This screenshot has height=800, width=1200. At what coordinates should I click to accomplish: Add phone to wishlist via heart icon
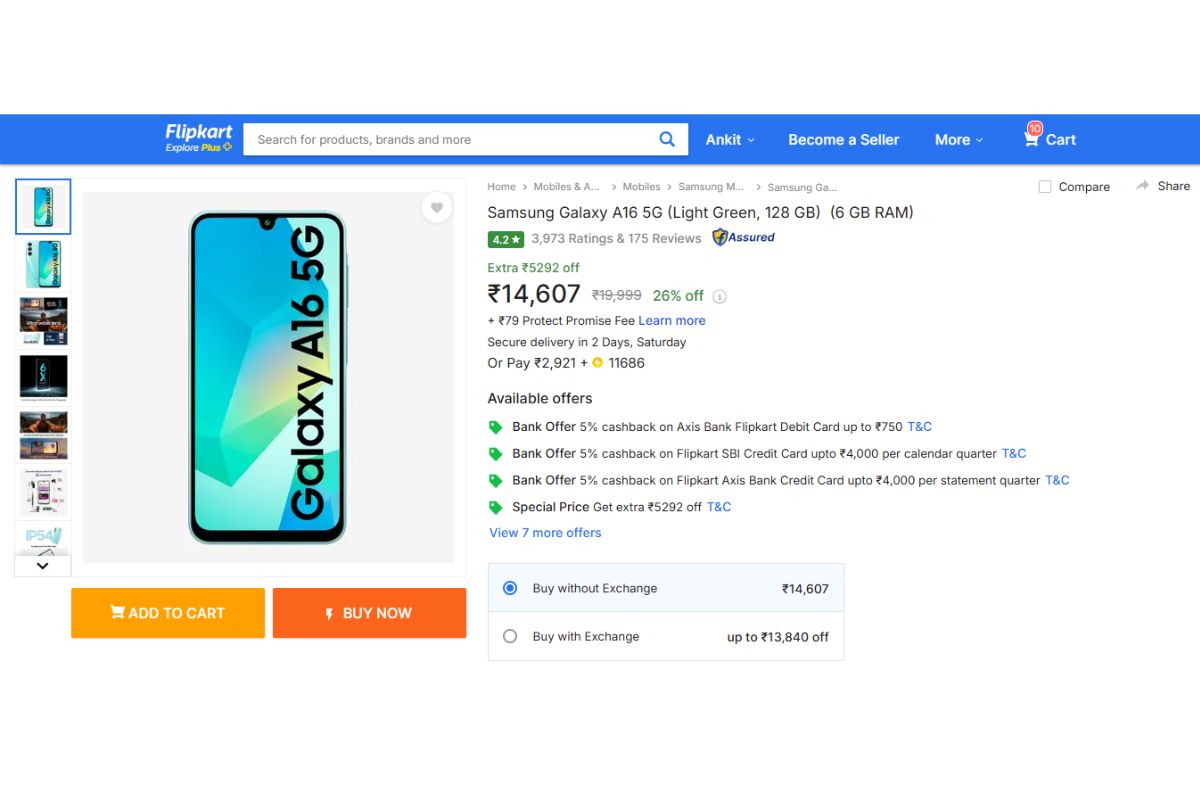tap(437, 208)
